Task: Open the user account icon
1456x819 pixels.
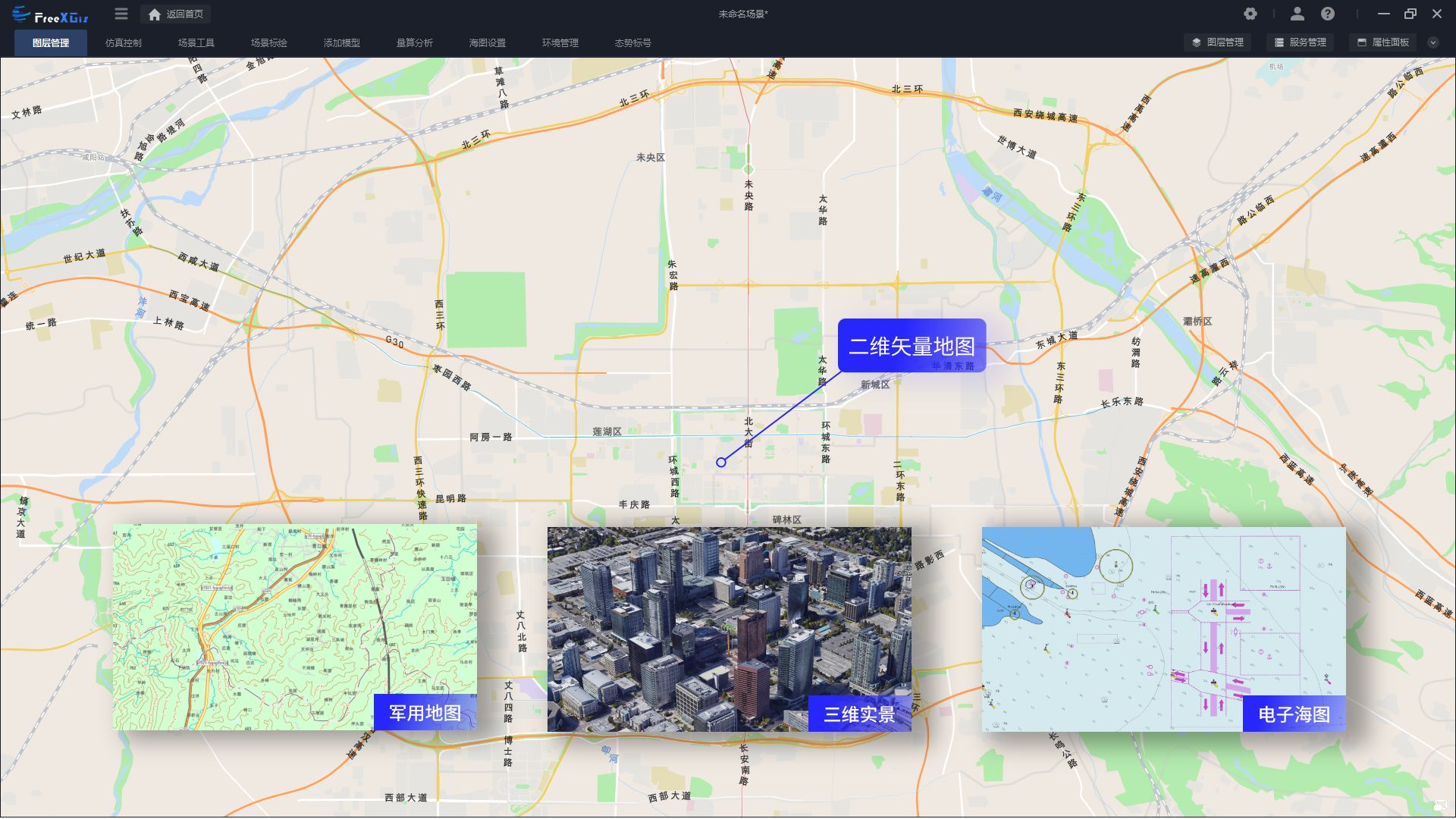Action: [1297, 14]
